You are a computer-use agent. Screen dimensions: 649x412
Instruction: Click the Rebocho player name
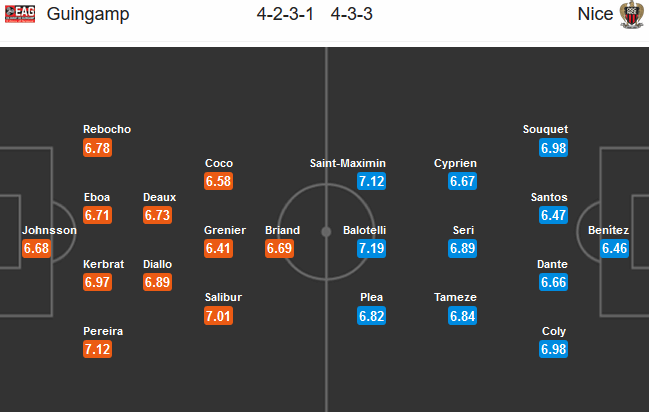108,129
